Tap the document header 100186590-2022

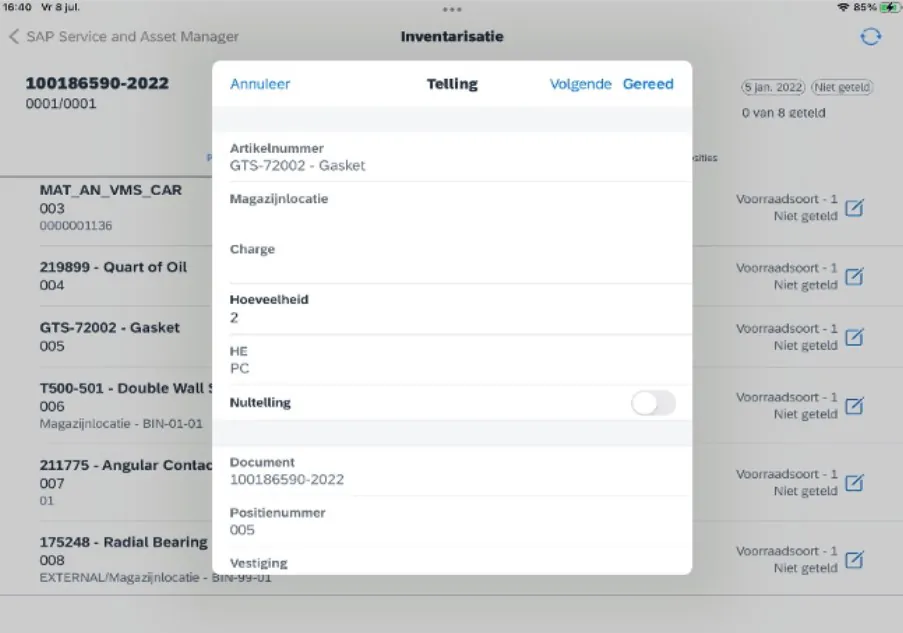point(97,83)
